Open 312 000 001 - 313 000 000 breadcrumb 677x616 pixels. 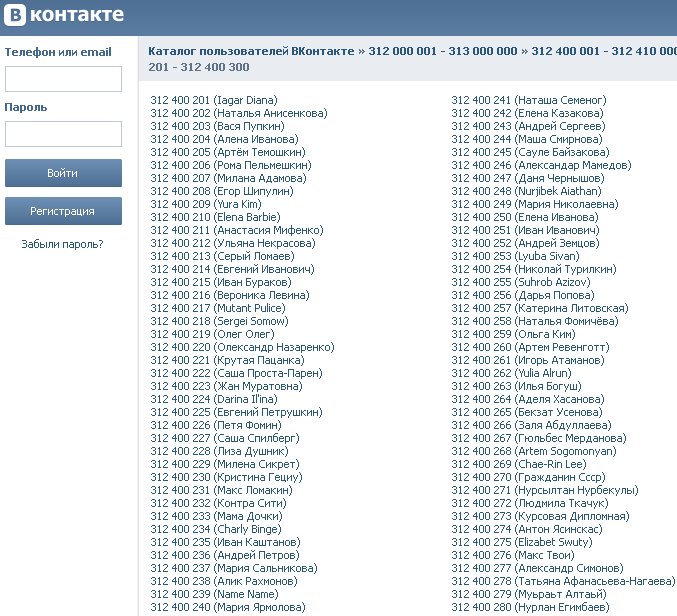coord(443,51)
